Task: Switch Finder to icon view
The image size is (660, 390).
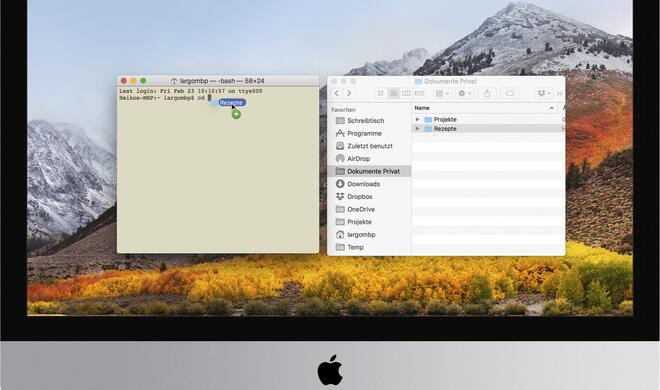Action: click(x=381, y=93)
